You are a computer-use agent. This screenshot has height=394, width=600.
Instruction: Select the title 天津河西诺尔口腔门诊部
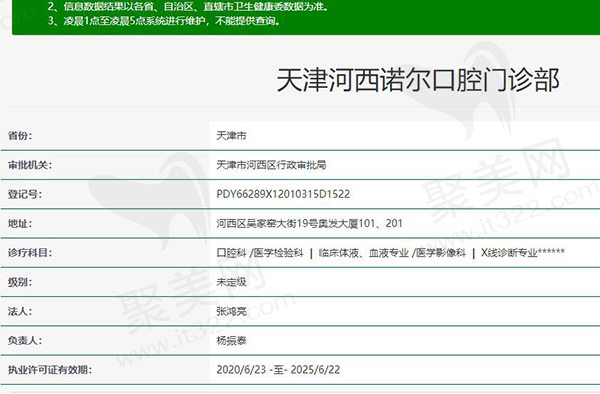click(x=418, y=80)
